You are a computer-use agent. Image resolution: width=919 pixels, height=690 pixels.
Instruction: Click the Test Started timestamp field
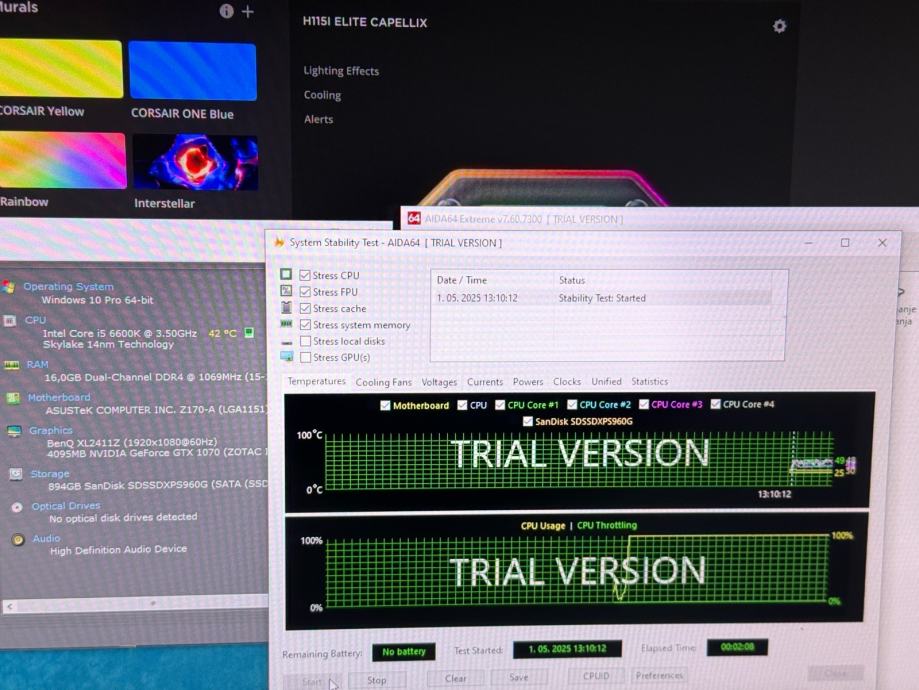(x=567, y=650)
